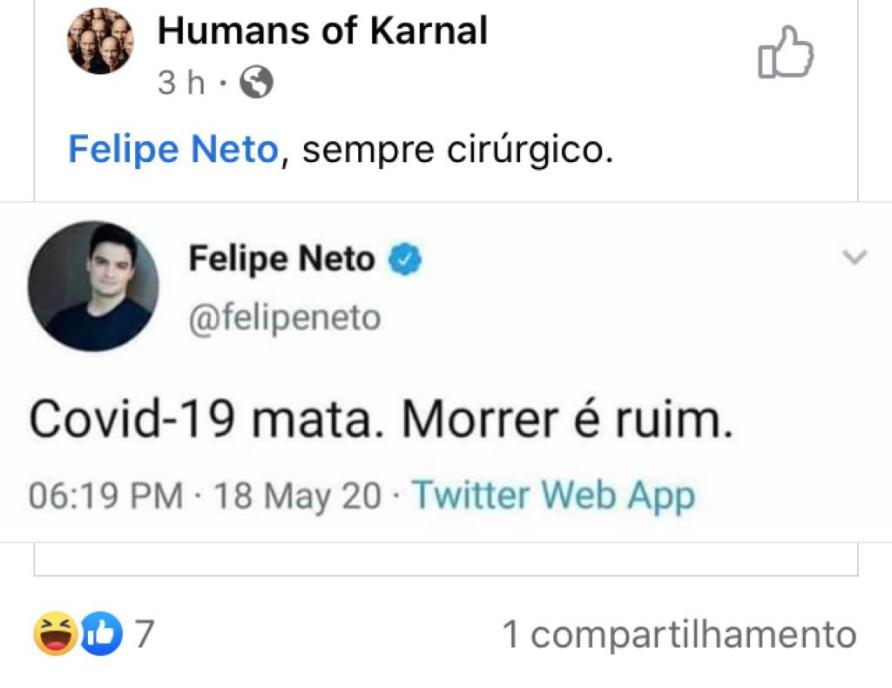Viewport: 892px width, 688px height.
Task: Click the blue Like reaction icon
Action: click(98, 634)
